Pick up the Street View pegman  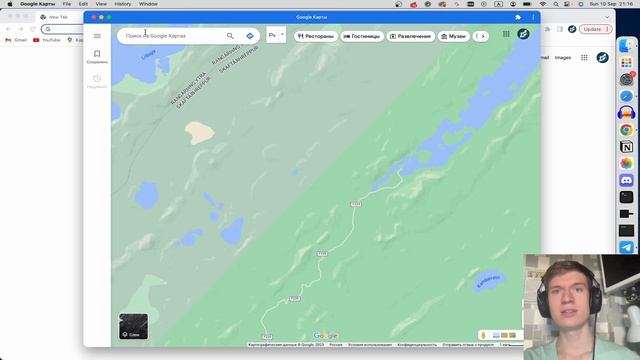point(484,335)
